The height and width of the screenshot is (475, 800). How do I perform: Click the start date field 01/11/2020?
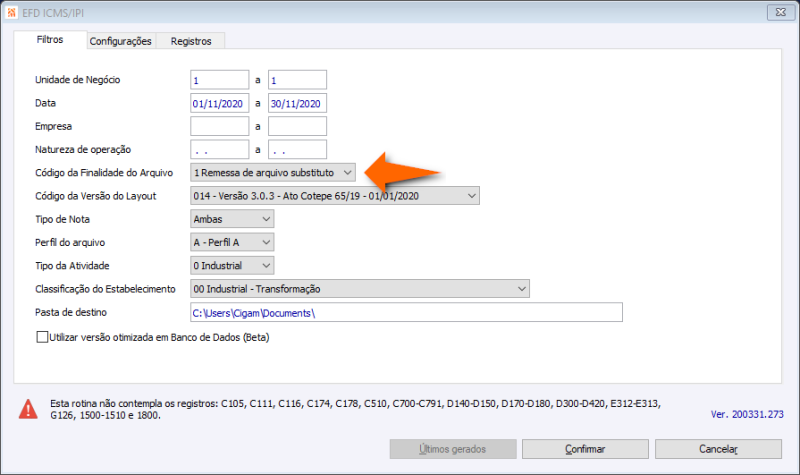tap(219, 104)
